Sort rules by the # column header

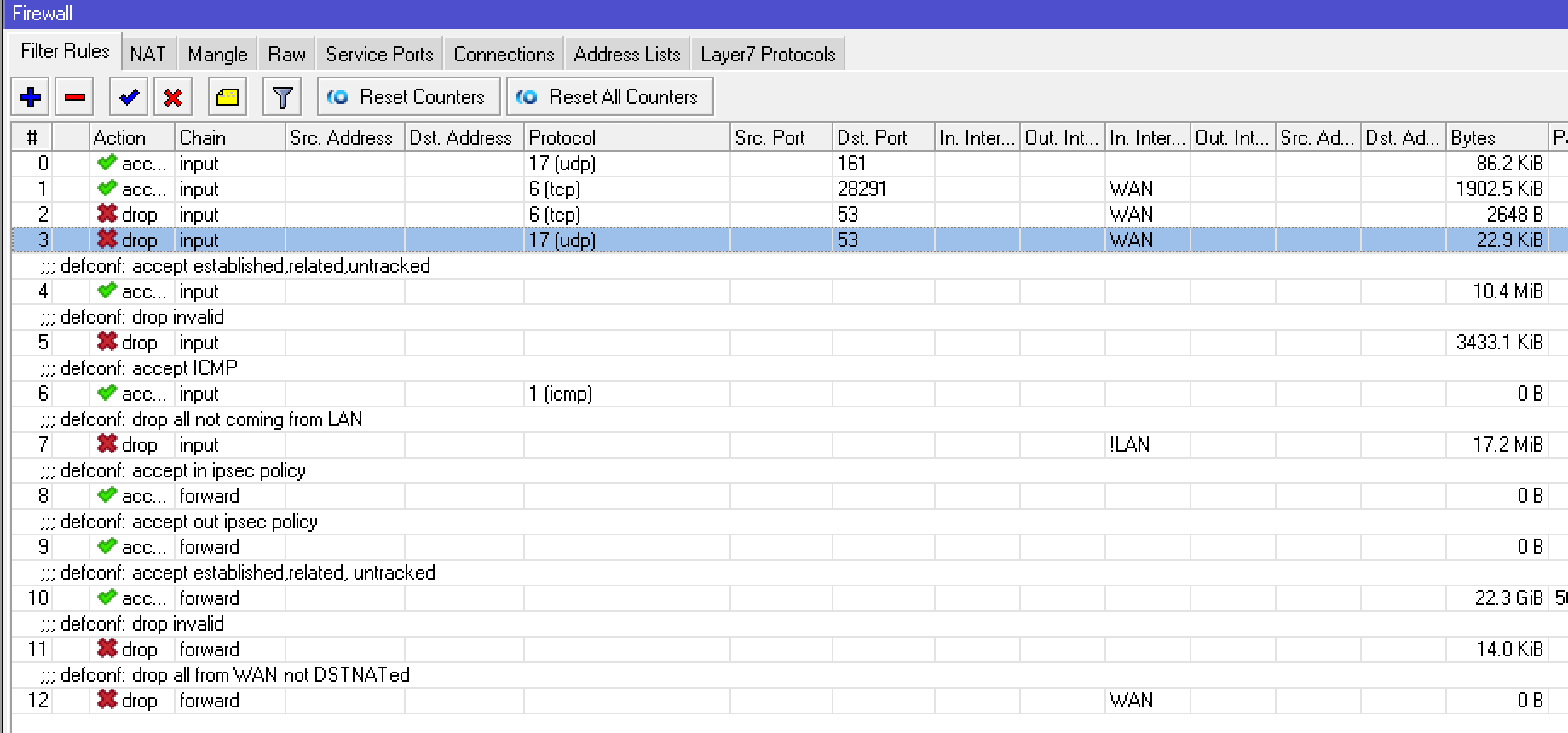[32, 137]
